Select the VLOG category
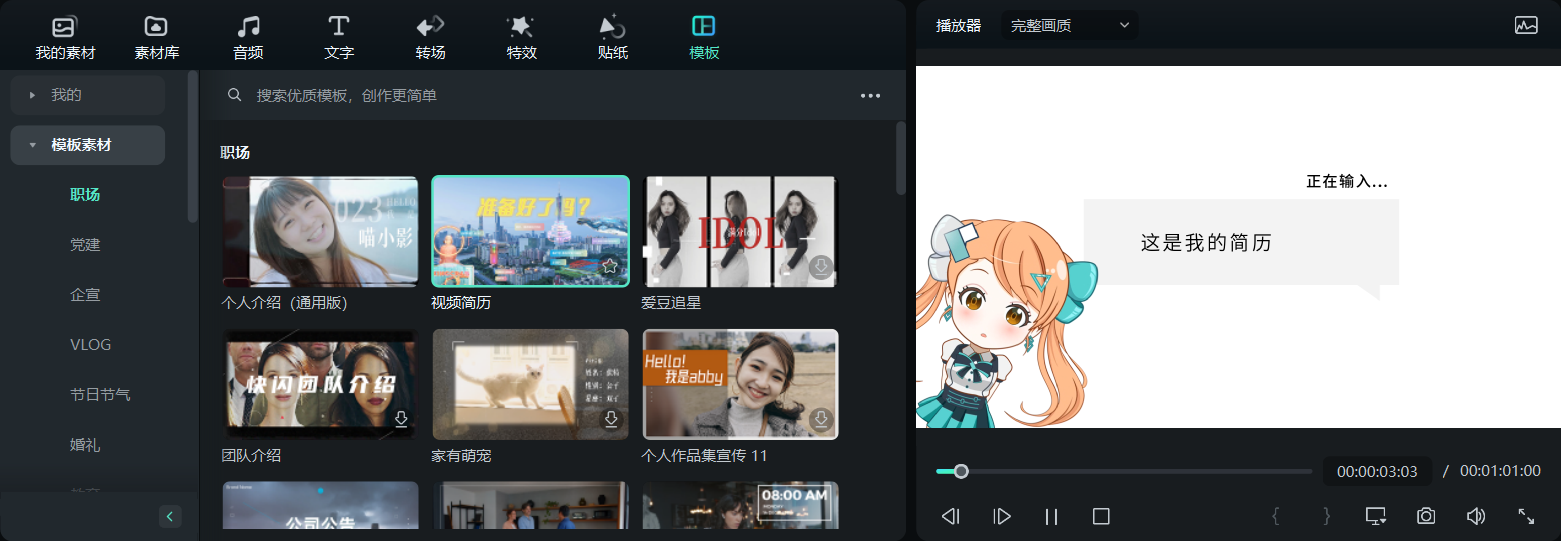 (x=90, y=345)
